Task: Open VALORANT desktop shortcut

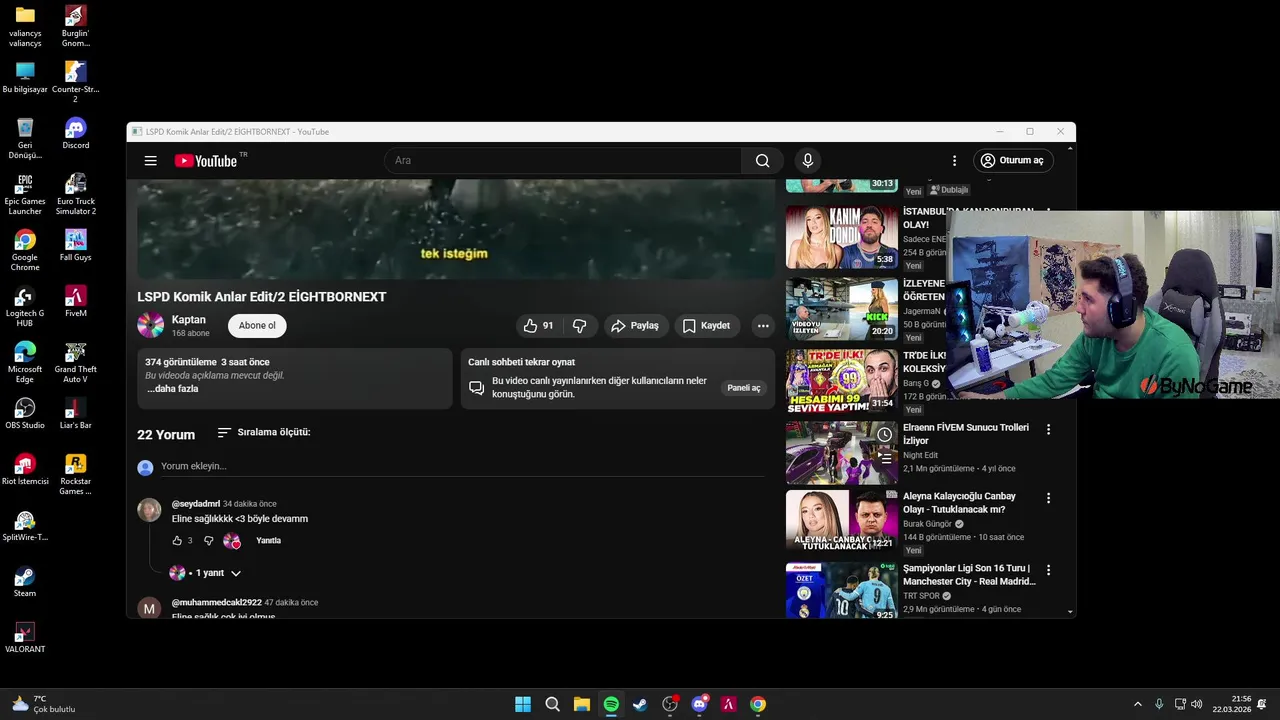Action: coord(25,638)
